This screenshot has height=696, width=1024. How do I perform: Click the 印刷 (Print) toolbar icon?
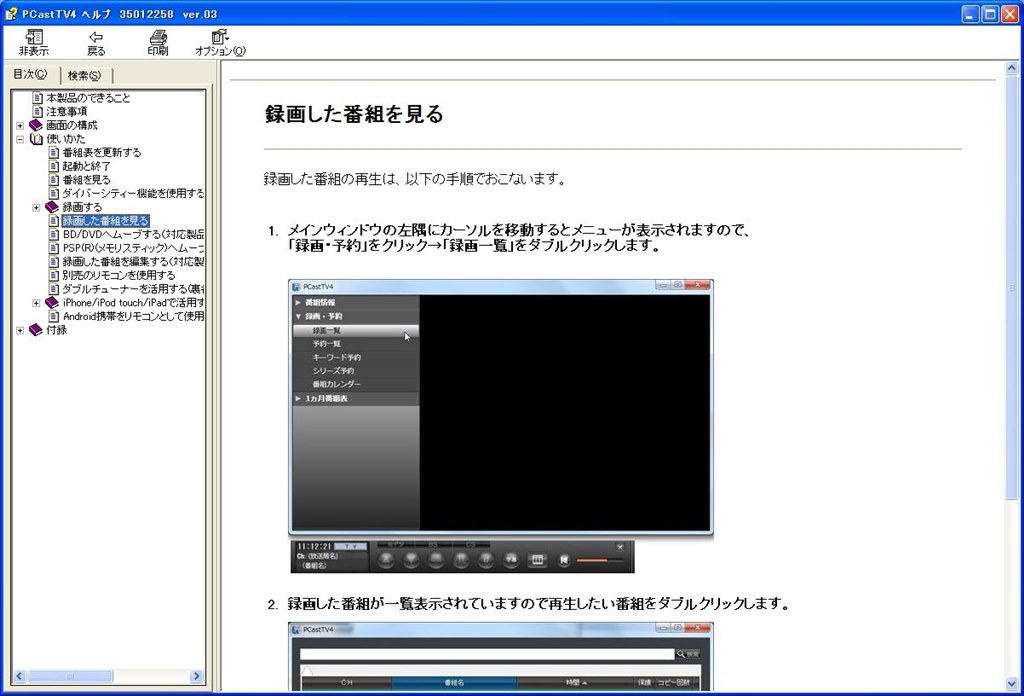click(x=157, y=43)
